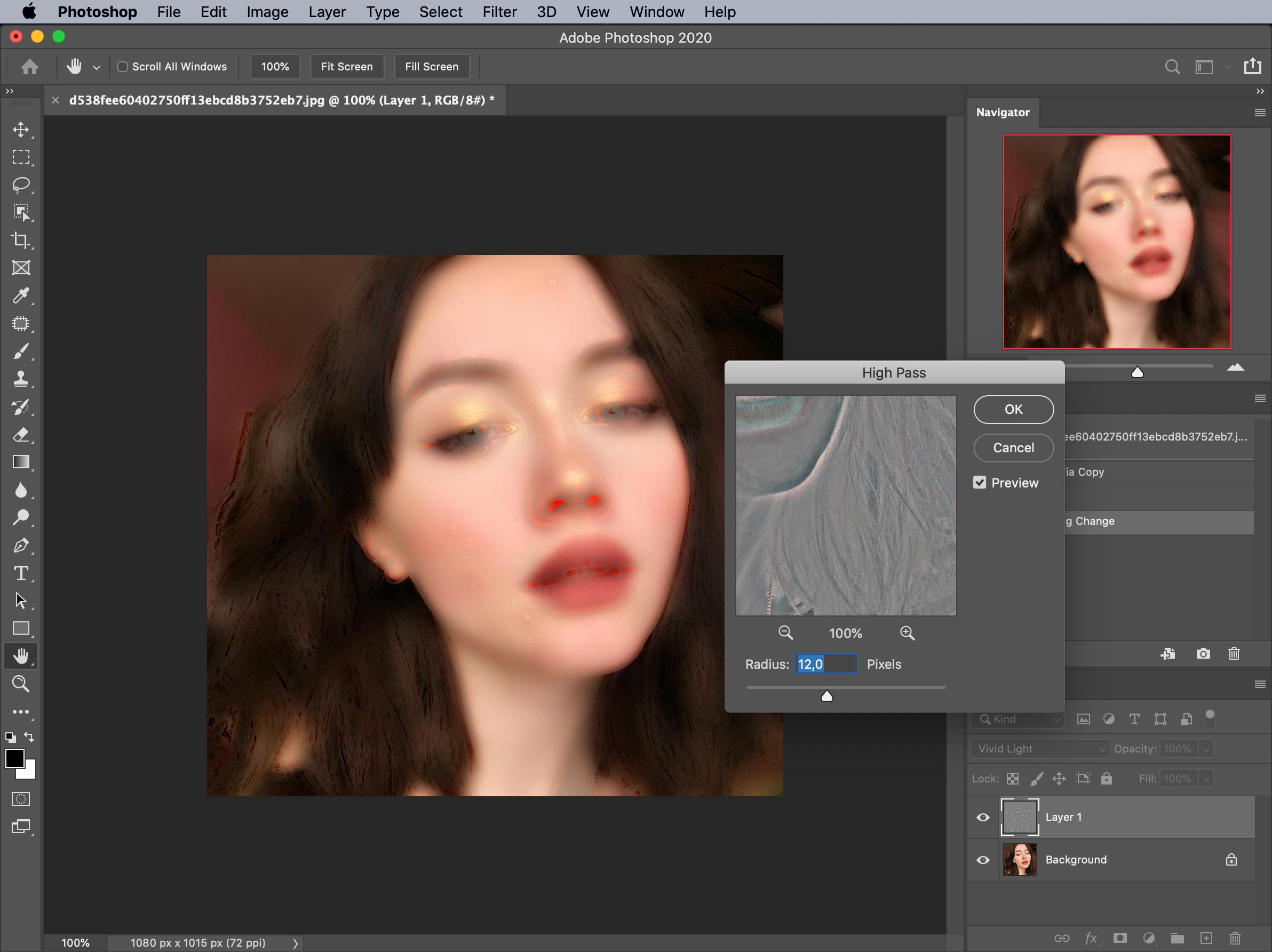Screen dimensions: 1272x952
Task: Zoom out in High Pass preview
Action: [785, 633]
